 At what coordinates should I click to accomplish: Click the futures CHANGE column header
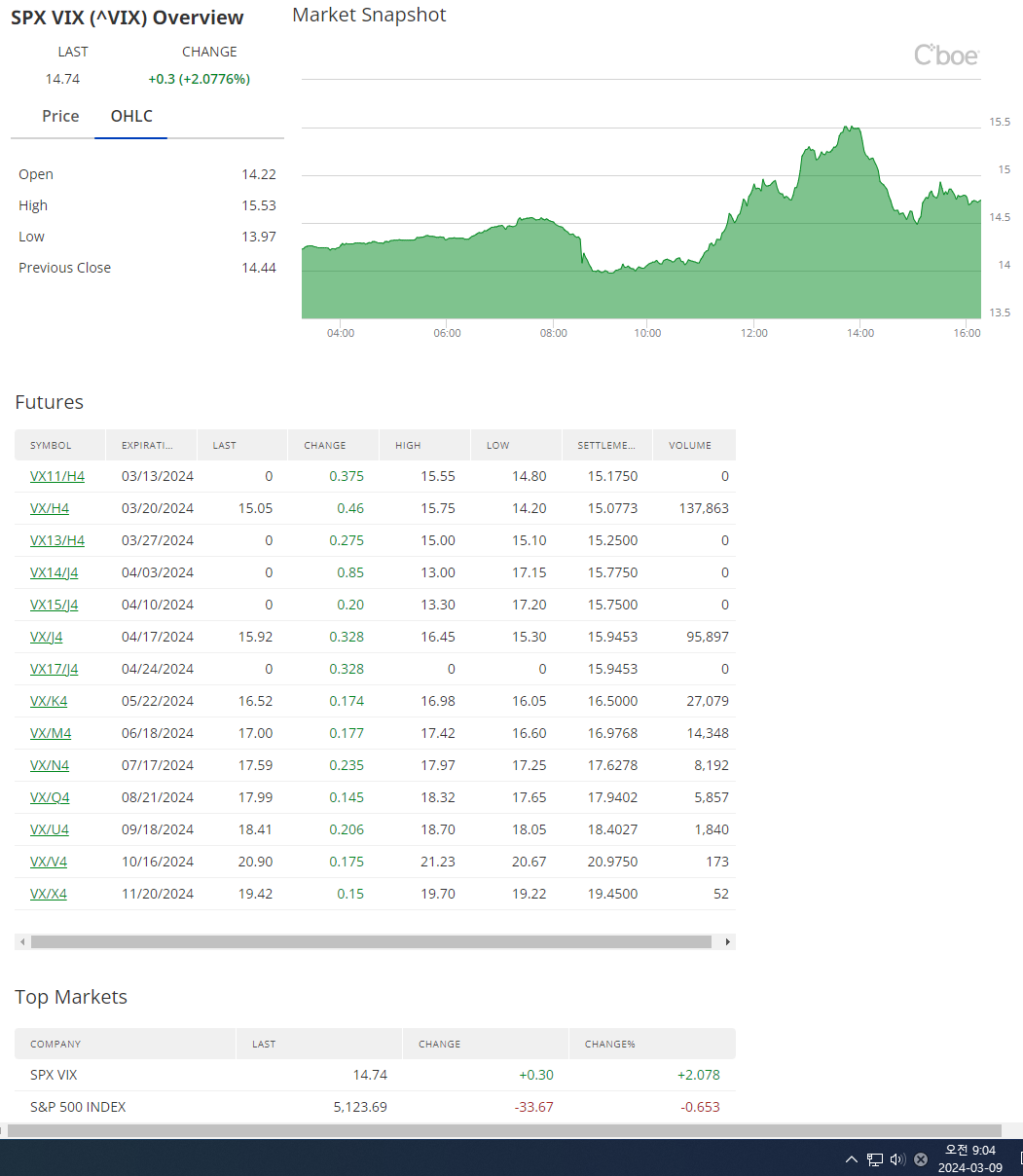click(x=333, y=445)
